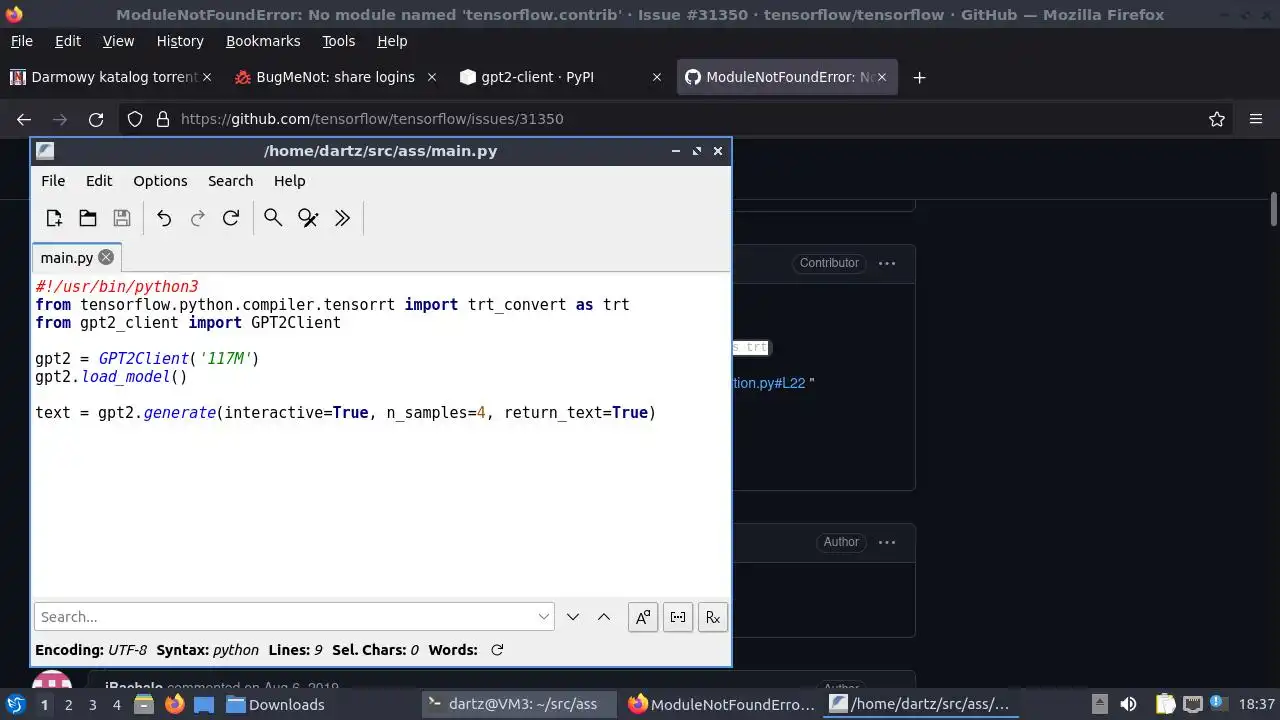This screenshot has width=1280, height=720.
Task: Switch to the BugMeNot: share logins tab
Action: (x=335, y=77)
